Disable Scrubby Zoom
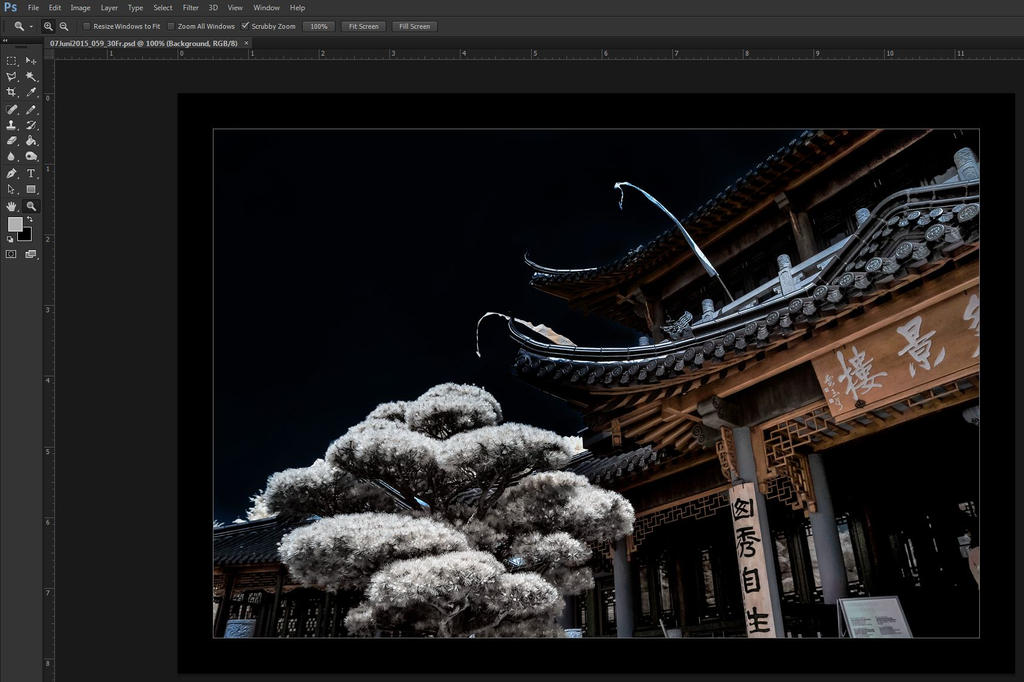Image resolution: width=1024 pixels, height=682 pixels. 245,26
